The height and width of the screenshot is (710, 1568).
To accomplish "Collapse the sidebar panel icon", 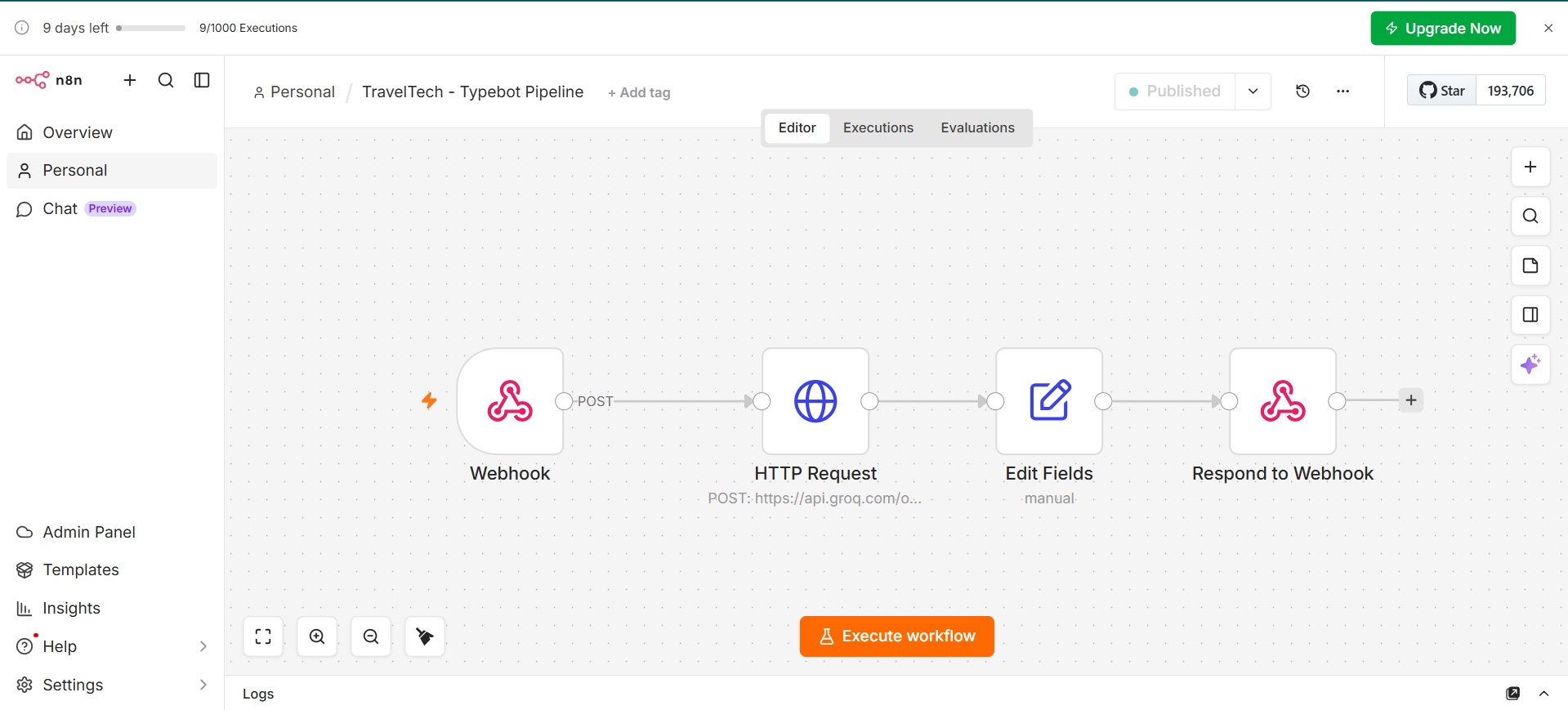I will 202,80.
